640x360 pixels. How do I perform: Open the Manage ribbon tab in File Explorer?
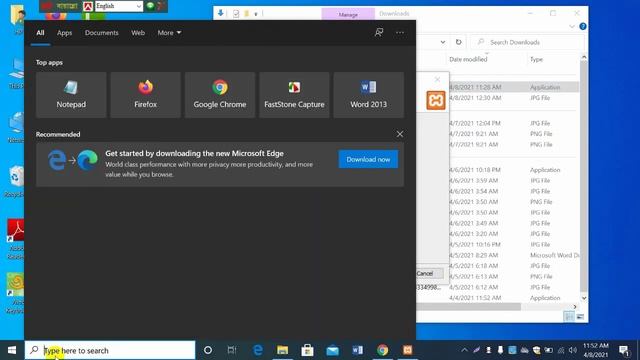[x=348, y=14]
